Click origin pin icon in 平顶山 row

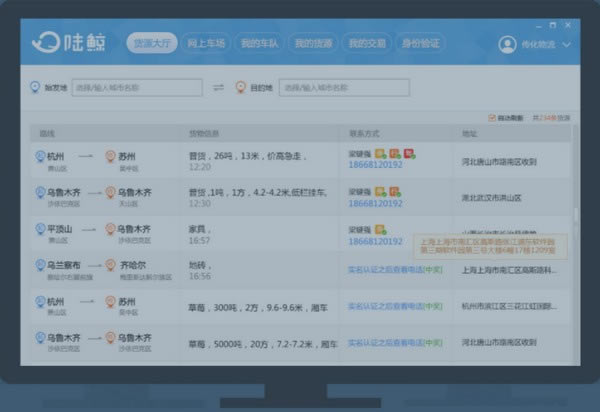click(x=39, y=230)
